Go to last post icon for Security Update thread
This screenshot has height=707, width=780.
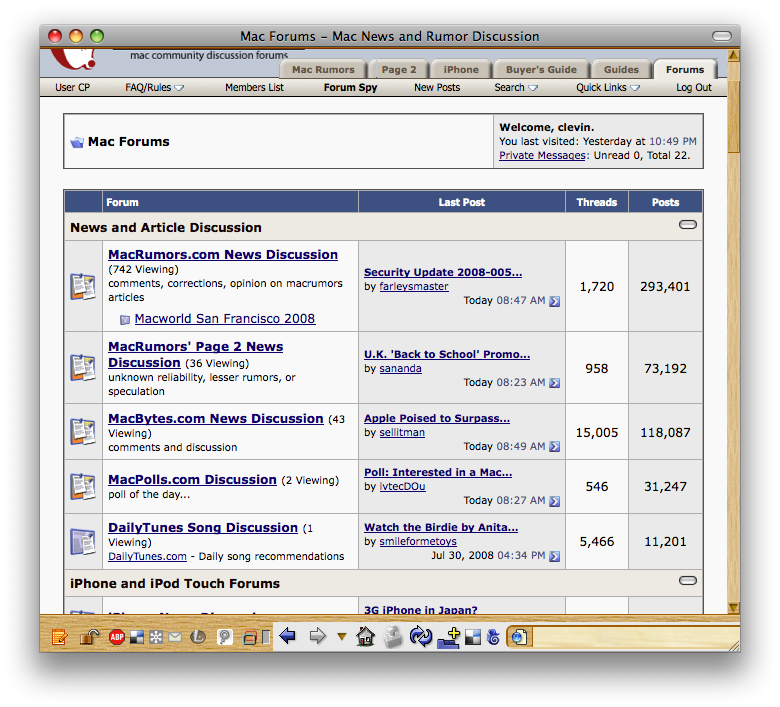[x=554, y=301]
